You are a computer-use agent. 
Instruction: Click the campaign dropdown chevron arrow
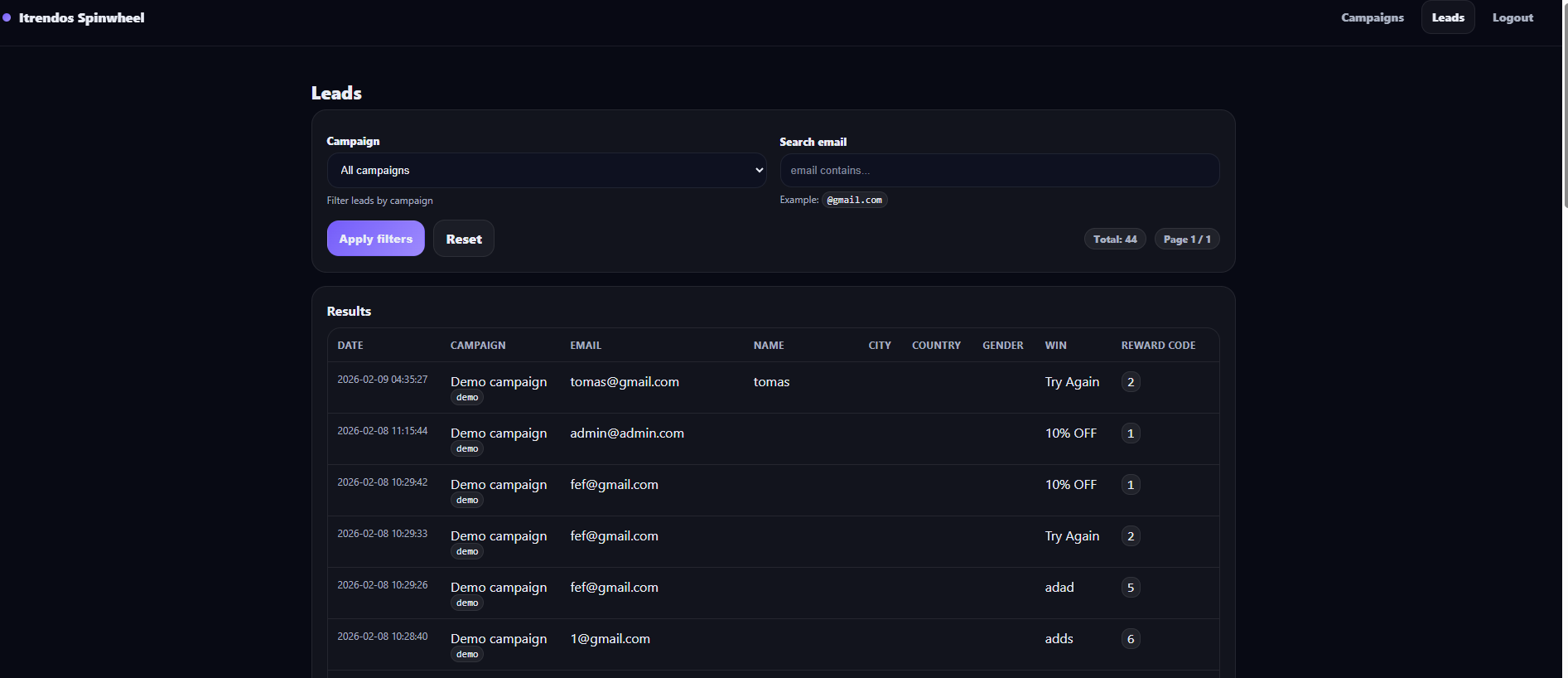pos(759,170)
